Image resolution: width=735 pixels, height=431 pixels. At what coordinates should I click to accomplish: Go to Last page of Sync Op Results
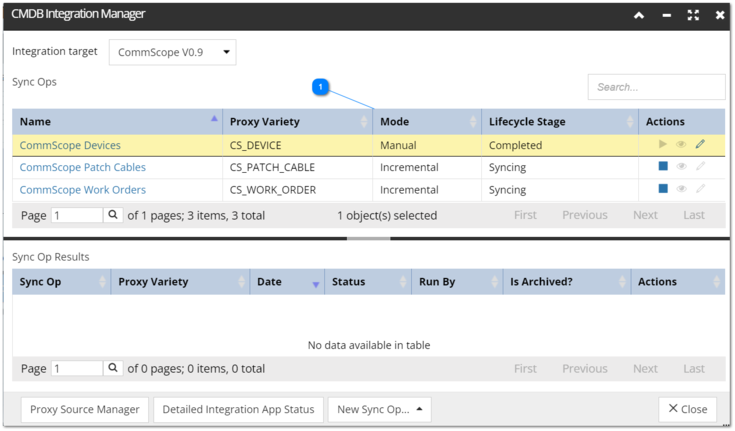click(x=694, y=369)
